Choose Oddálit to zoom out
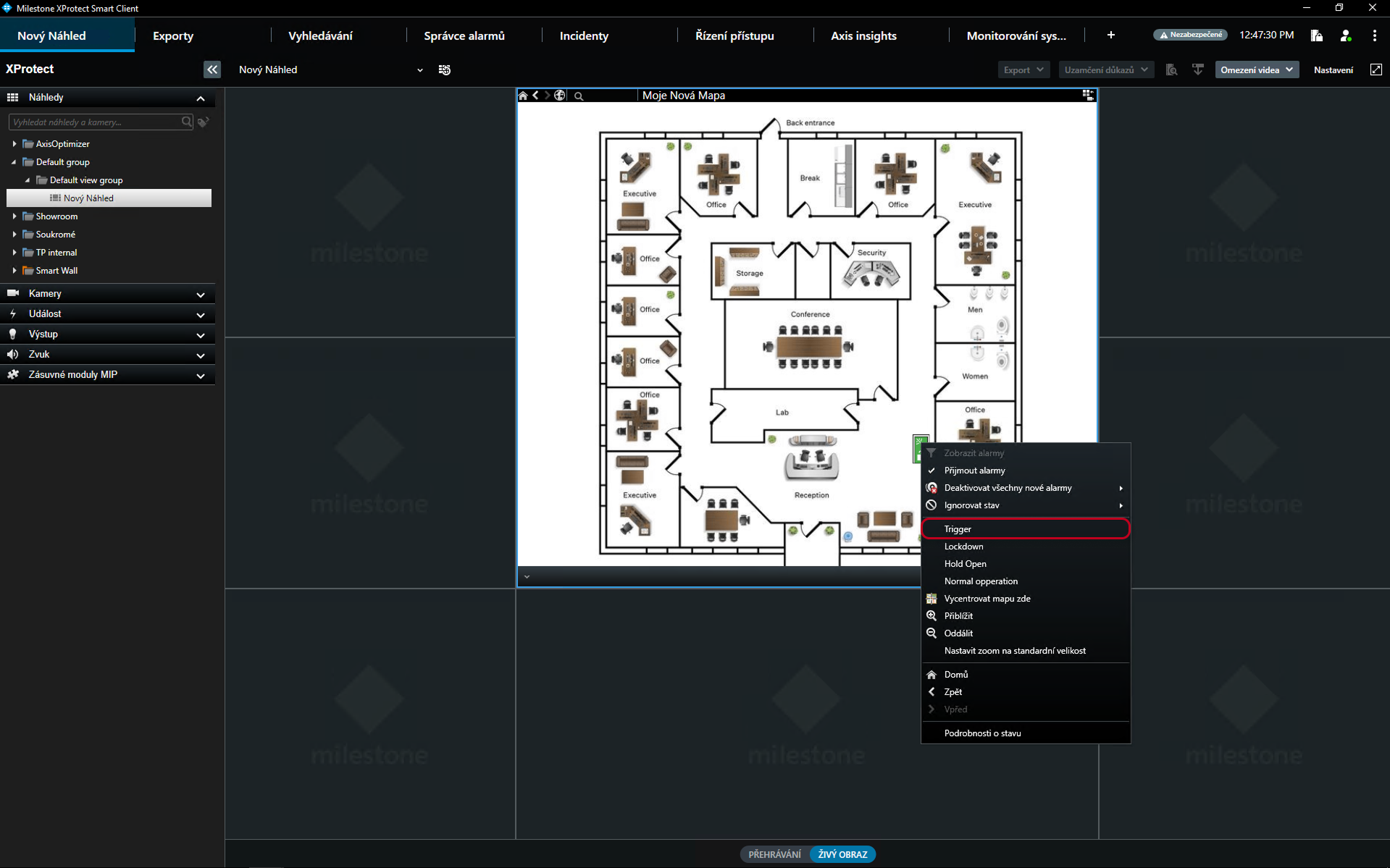Screen dimensions: 1390x868 pyautogui.click(x=1025, y=633)
